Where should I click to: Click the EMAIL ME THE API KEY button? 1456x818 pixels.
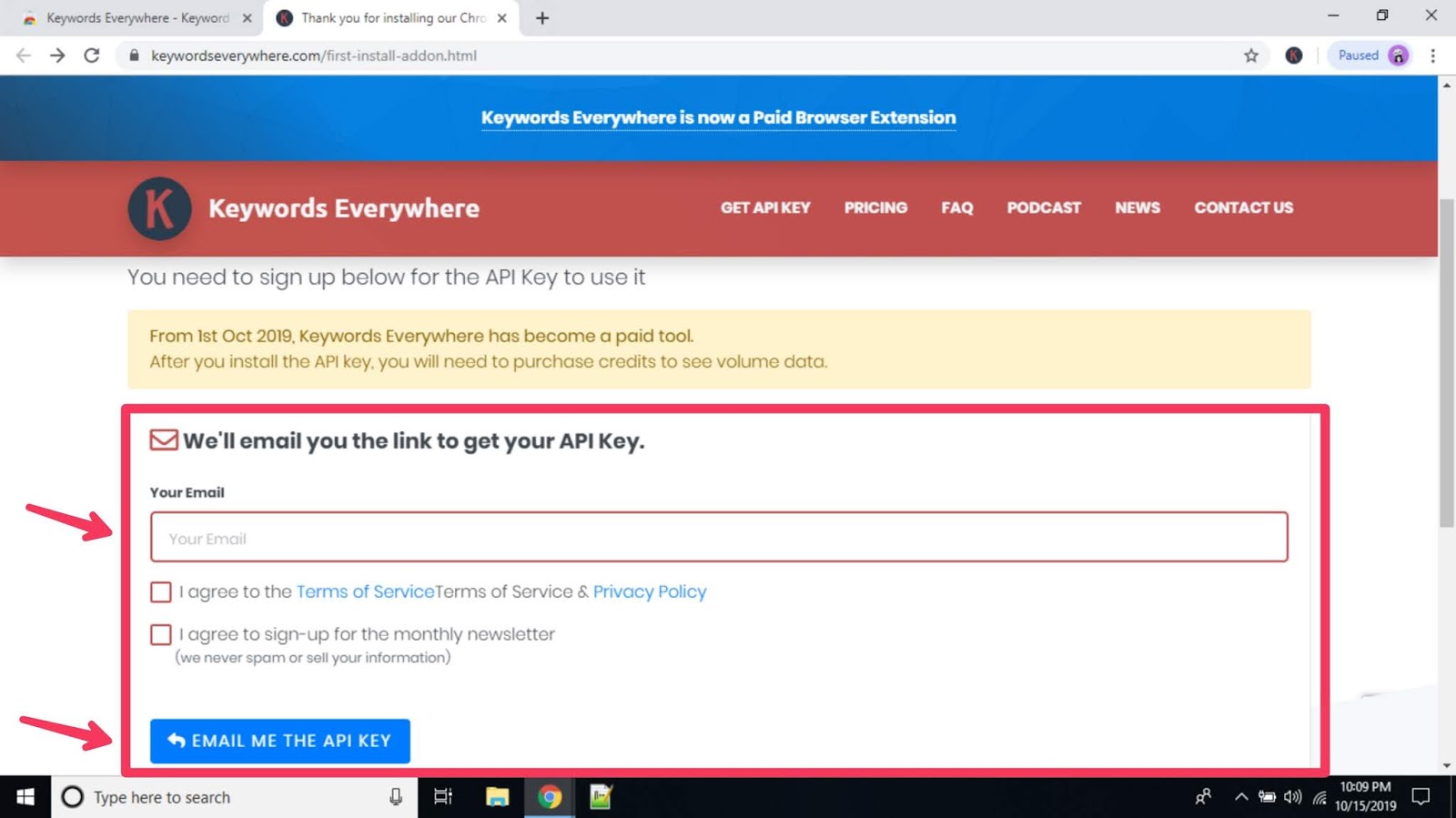coord(280,741)
